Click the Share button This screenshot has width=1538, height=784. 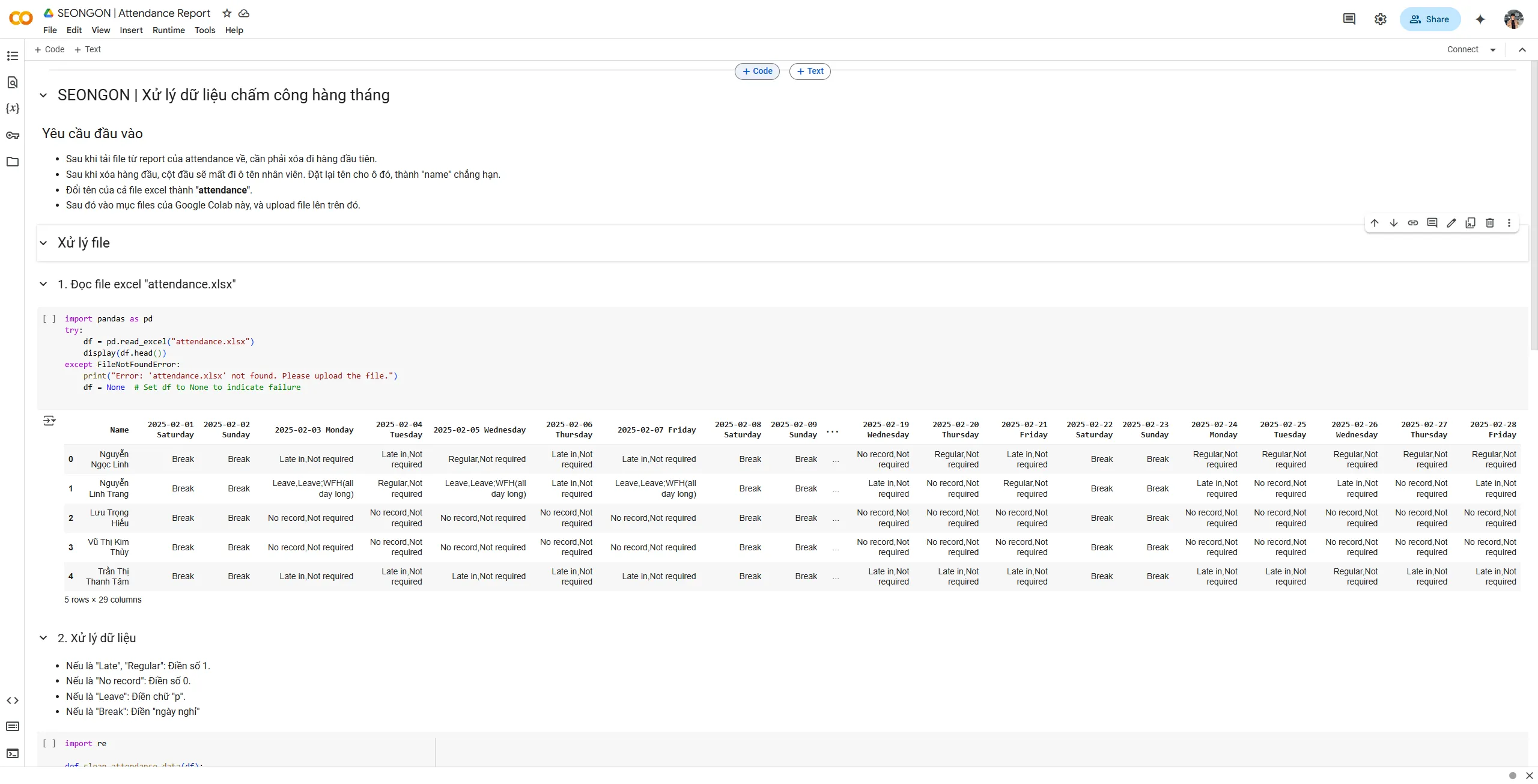[1430, 19]
